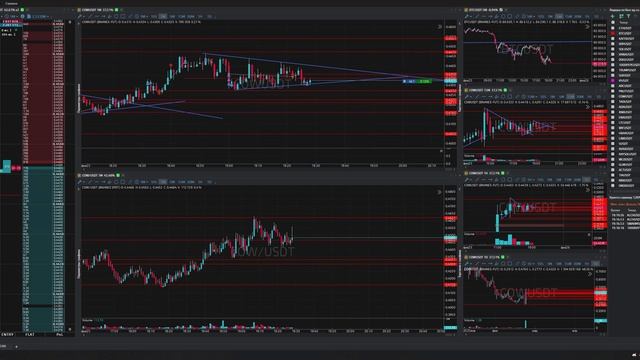Click green link indicator beside COWUSDT 15M chart title
This screenshot has height=360, width=640.
pos(505,90)
